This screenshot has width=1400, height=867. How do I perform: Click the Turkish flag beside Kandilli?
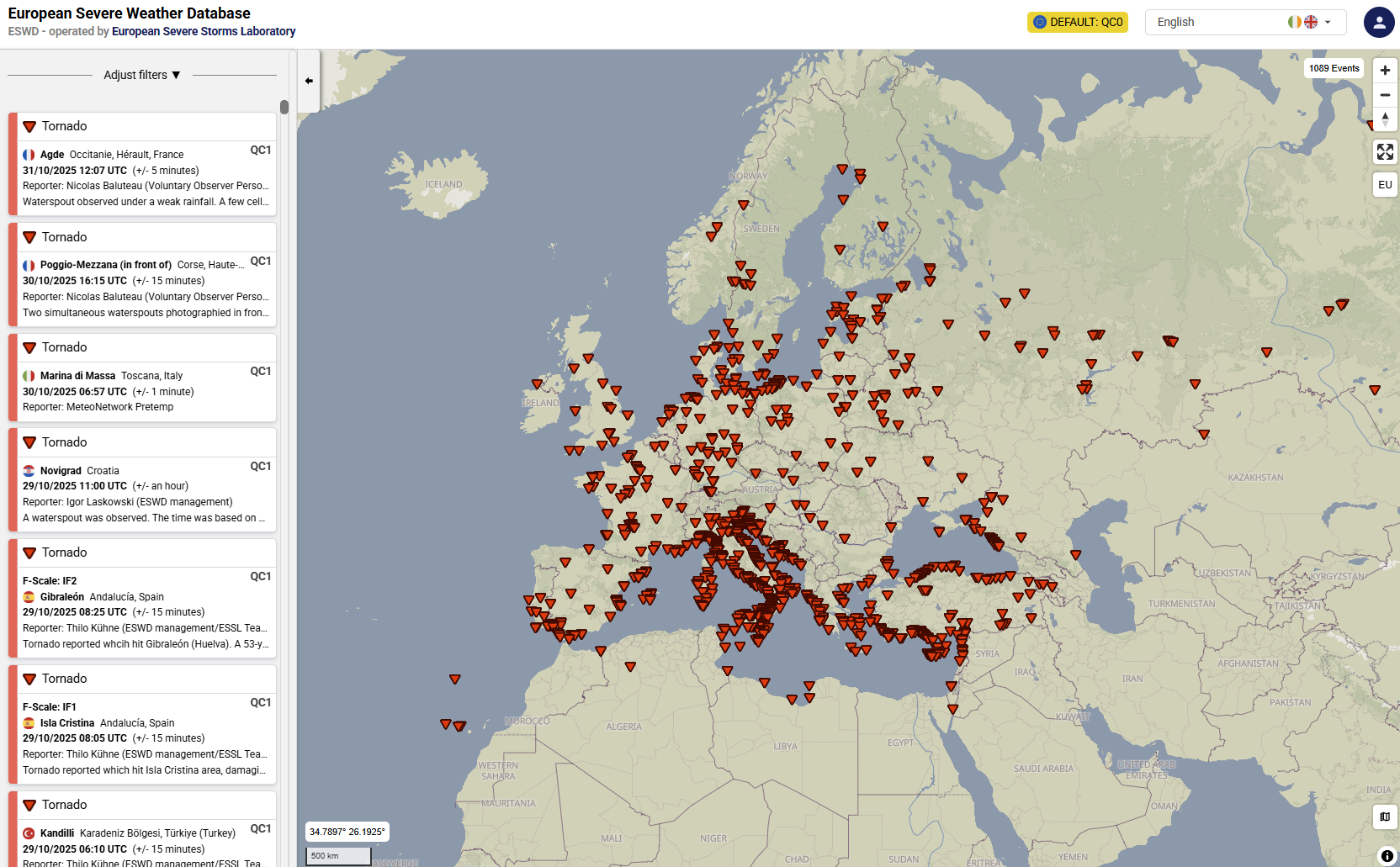point(29,833)
